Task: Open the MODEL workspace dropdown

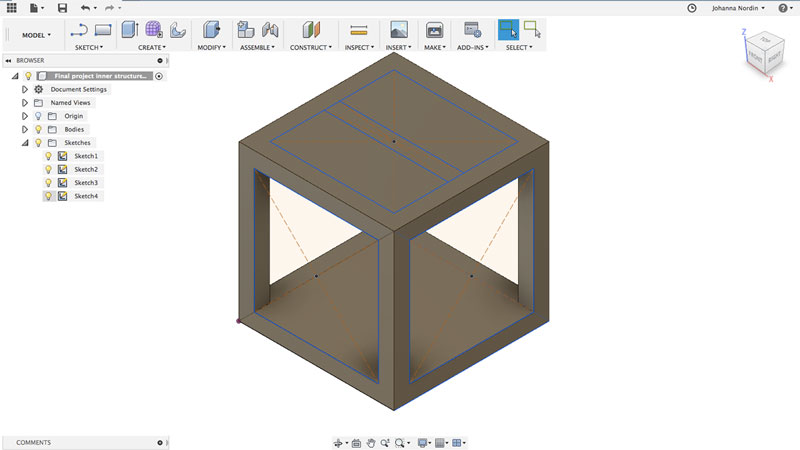Action: tap(36, 35)
